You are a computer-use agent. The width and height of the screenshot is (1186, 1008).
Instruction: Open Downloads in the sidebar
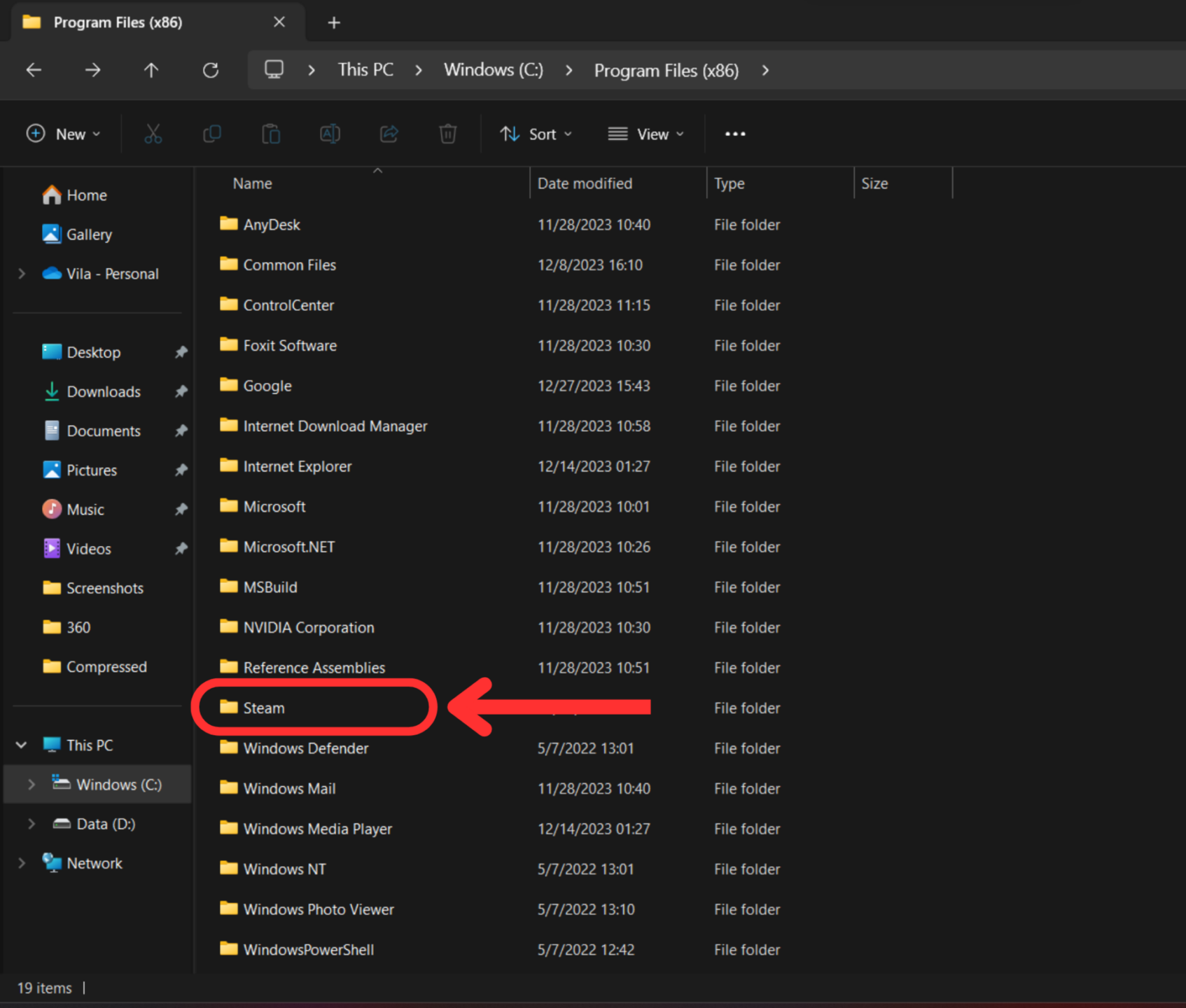[x=103, y=392]
